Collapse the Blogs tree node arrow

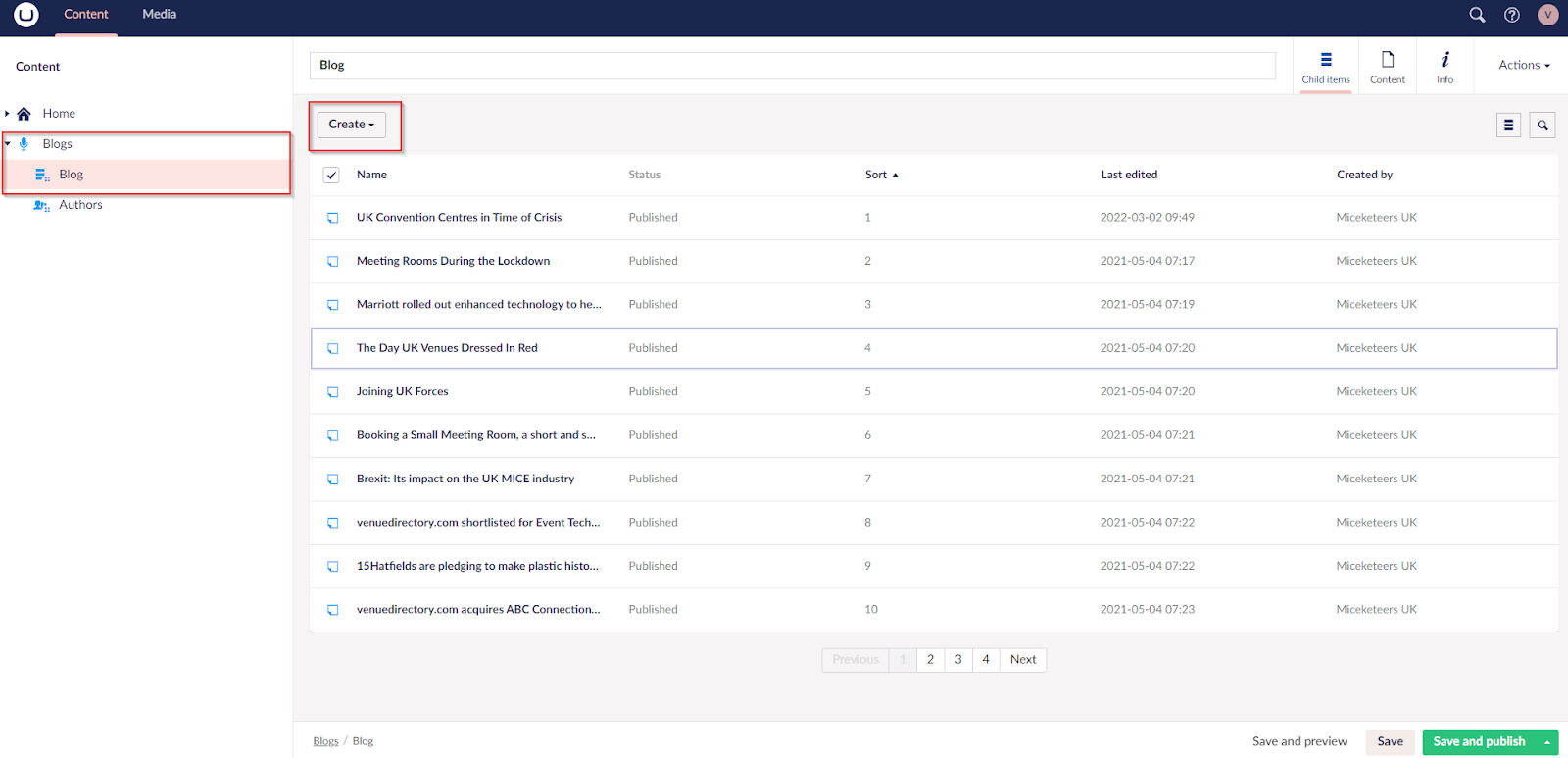pyautogui.click(x=7, y=144)
